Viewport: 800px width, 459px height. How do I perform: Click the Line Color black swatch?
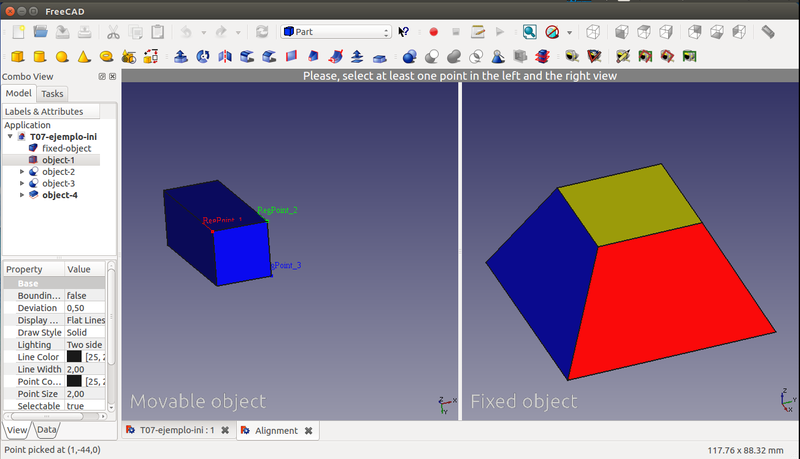click(74, 356)
